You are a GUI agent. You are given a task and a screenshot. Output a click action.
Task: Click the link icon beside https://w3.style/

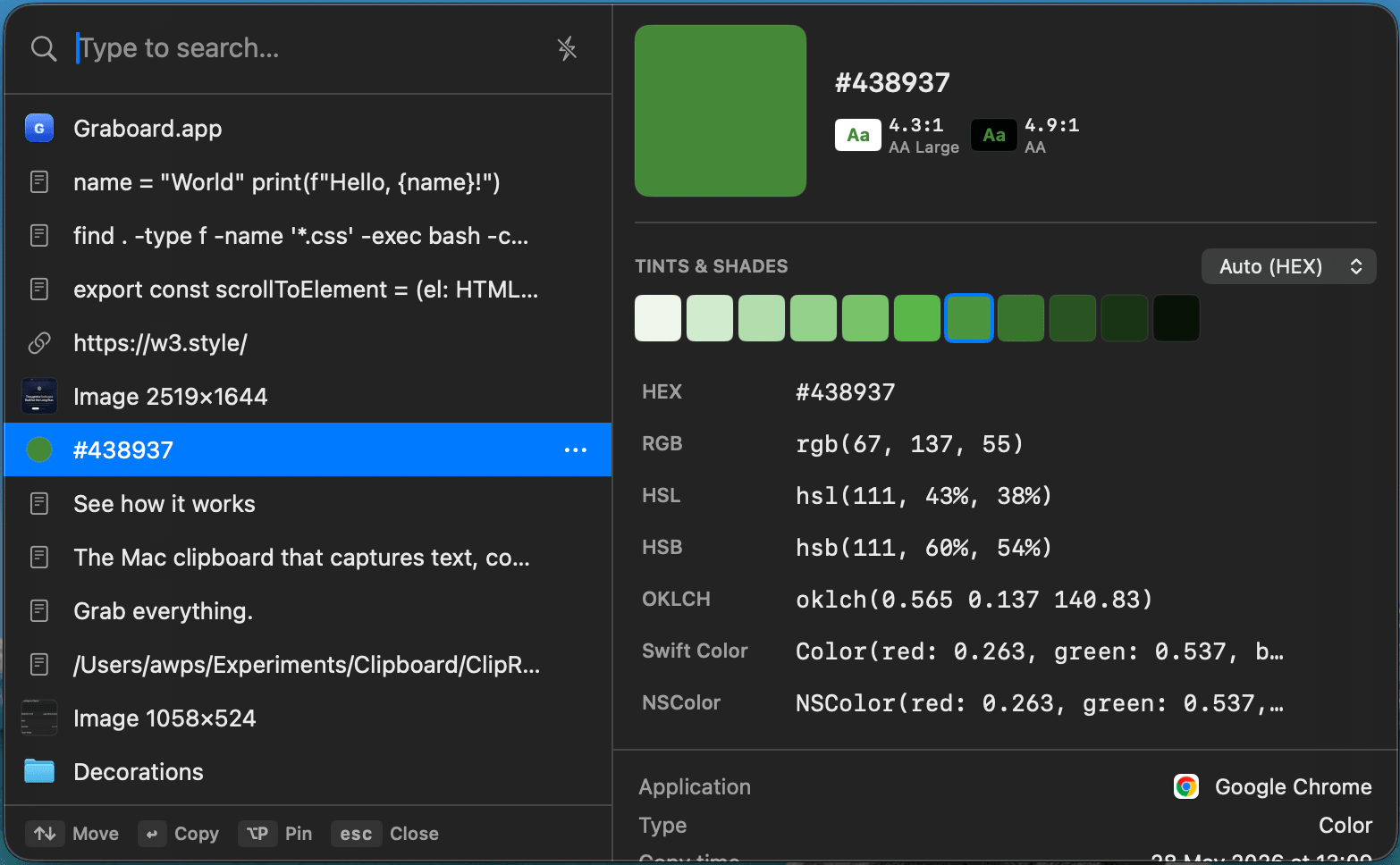point(39,343)
